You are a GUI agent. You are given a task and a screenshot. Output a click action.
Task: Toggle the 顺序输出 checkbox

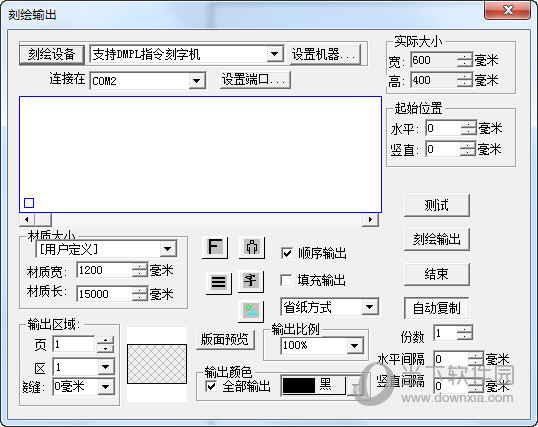(x=286, y=254)
